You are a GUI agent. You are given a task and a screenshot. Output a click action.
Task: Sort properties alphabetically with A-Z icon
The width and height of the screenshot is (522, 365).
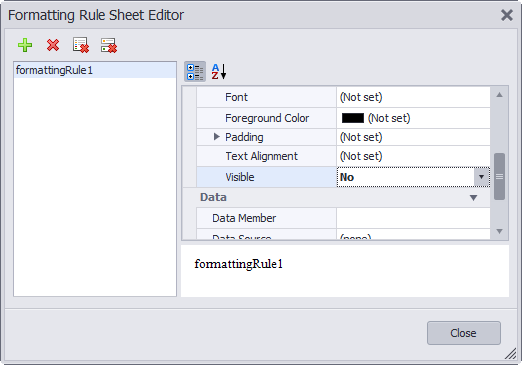click(x=219, y=72)
